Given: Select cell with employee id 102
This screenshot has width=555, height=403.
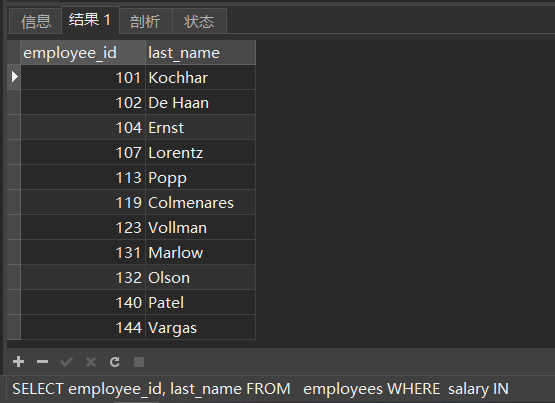Looking at the screenshot, I should [x=83, y=103].
